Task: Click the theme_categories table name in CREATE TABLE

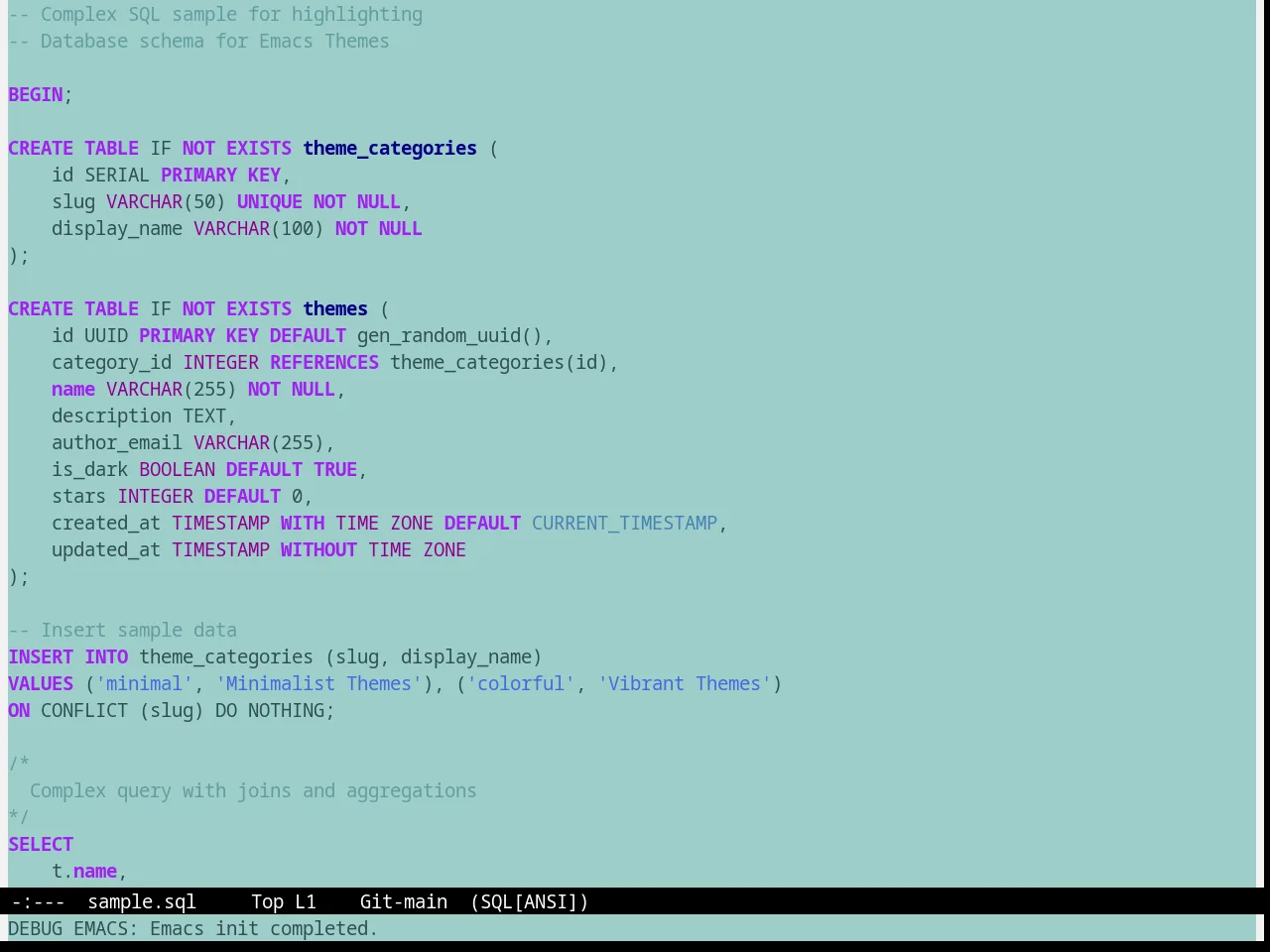Action: 390,148
